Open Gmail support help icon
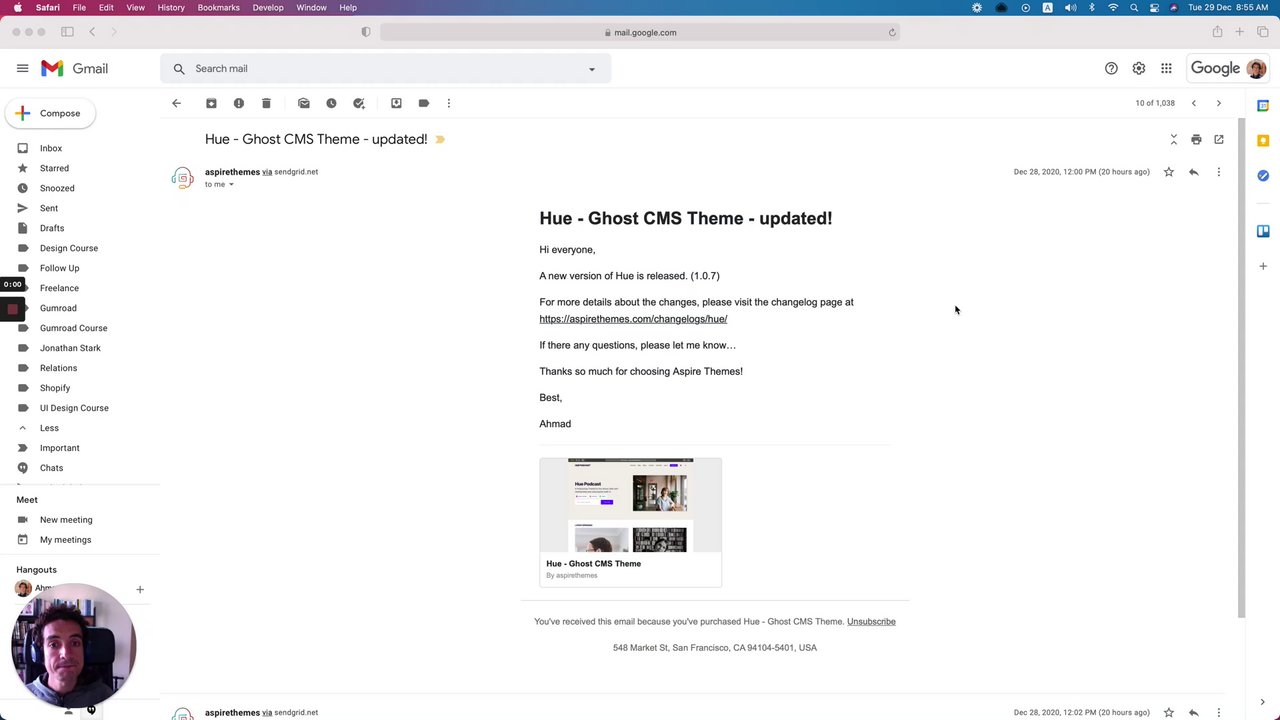Image resolution: width=1280 pixels, height=720 pixels. click(1111, 68)
